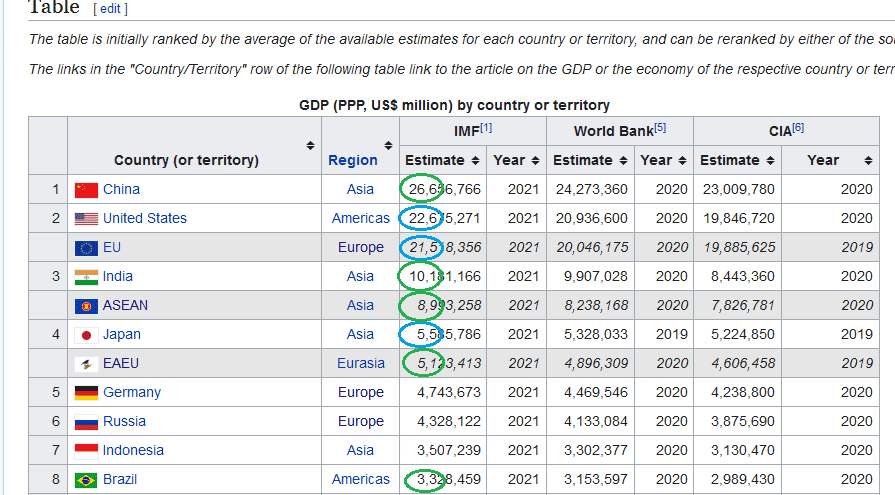
Task: Open the Brazil country link
Action: [120, 479]
